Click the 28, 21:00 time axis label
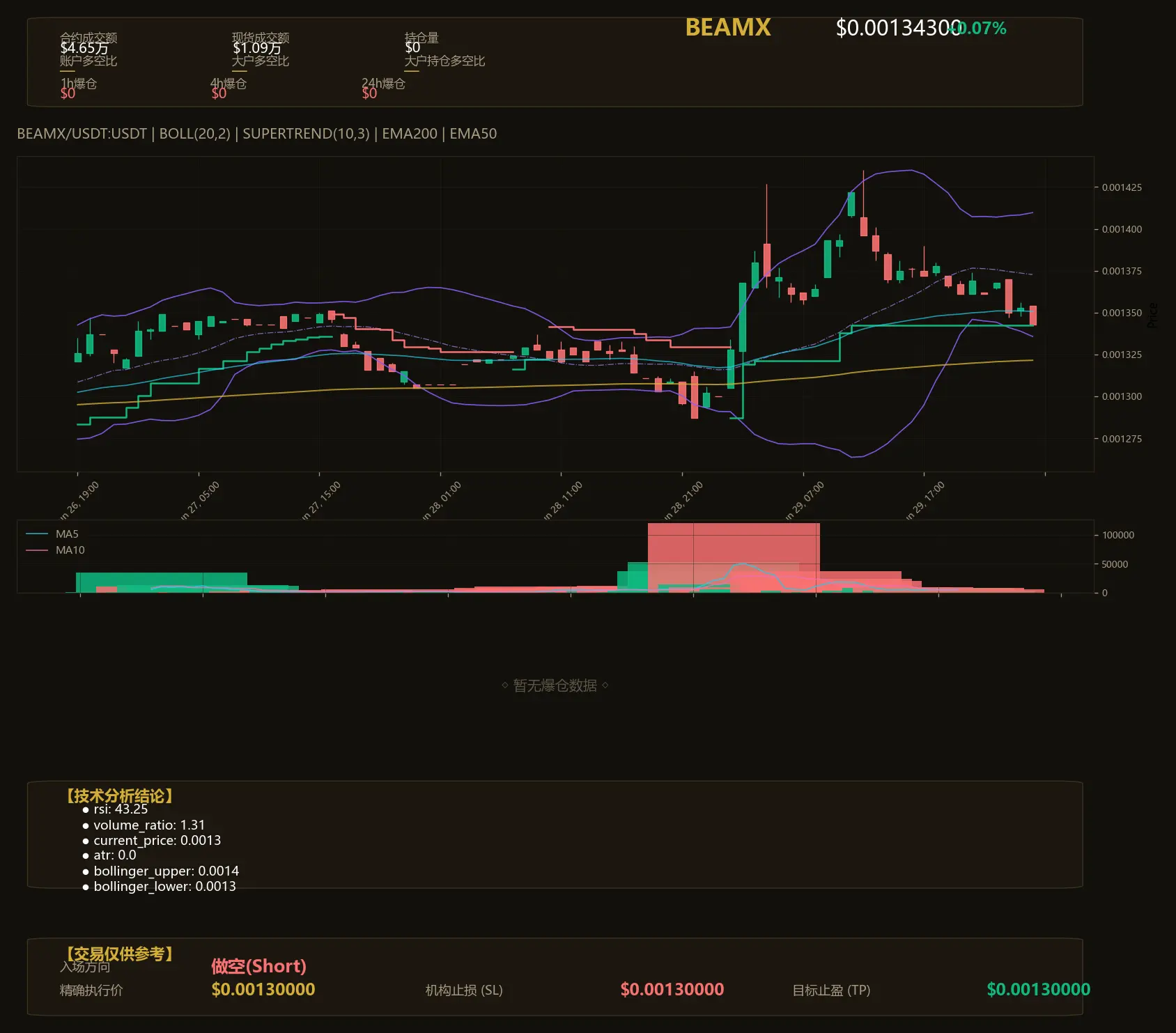This screenshot has width=1176, height=1033. [x=683, y=500]
